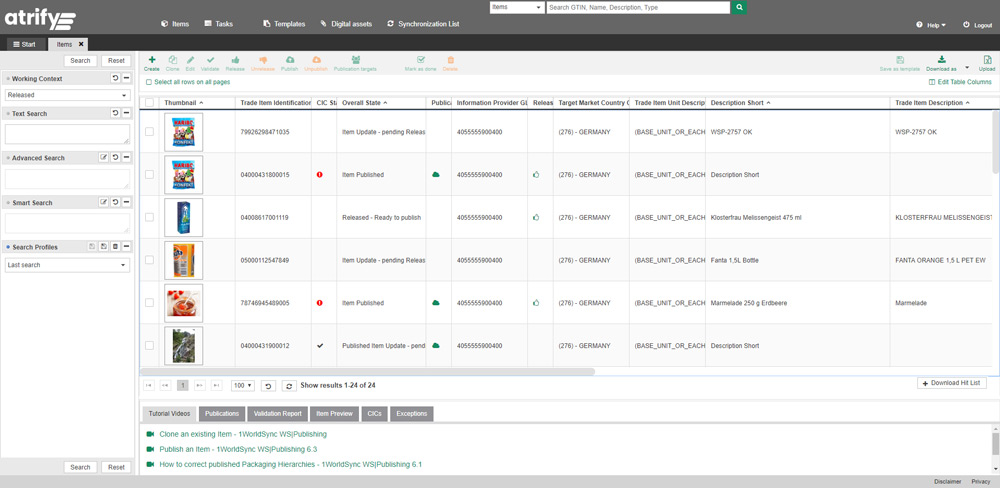The width and height of the screenshot is (1000, 488).
Task: Enable Select all rows on all pages
Action: [x=150, y=82]
